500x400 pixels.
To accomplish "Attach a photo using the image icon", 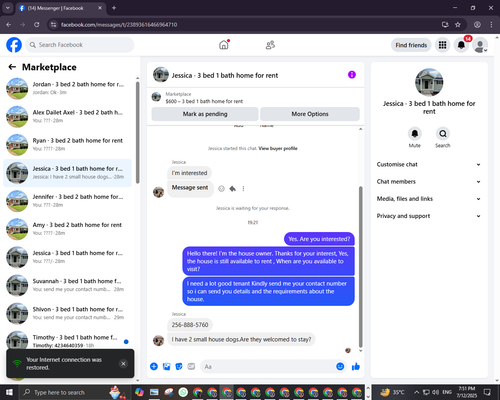I will point(166,367).
